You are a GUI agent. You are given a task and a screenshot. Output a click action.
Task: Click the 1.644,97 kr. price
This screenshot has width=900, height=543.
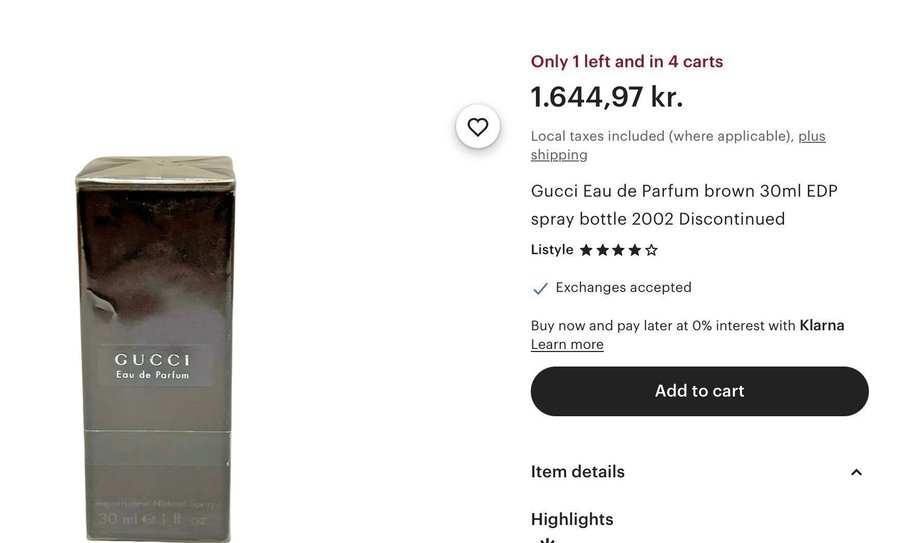(607, 97)
